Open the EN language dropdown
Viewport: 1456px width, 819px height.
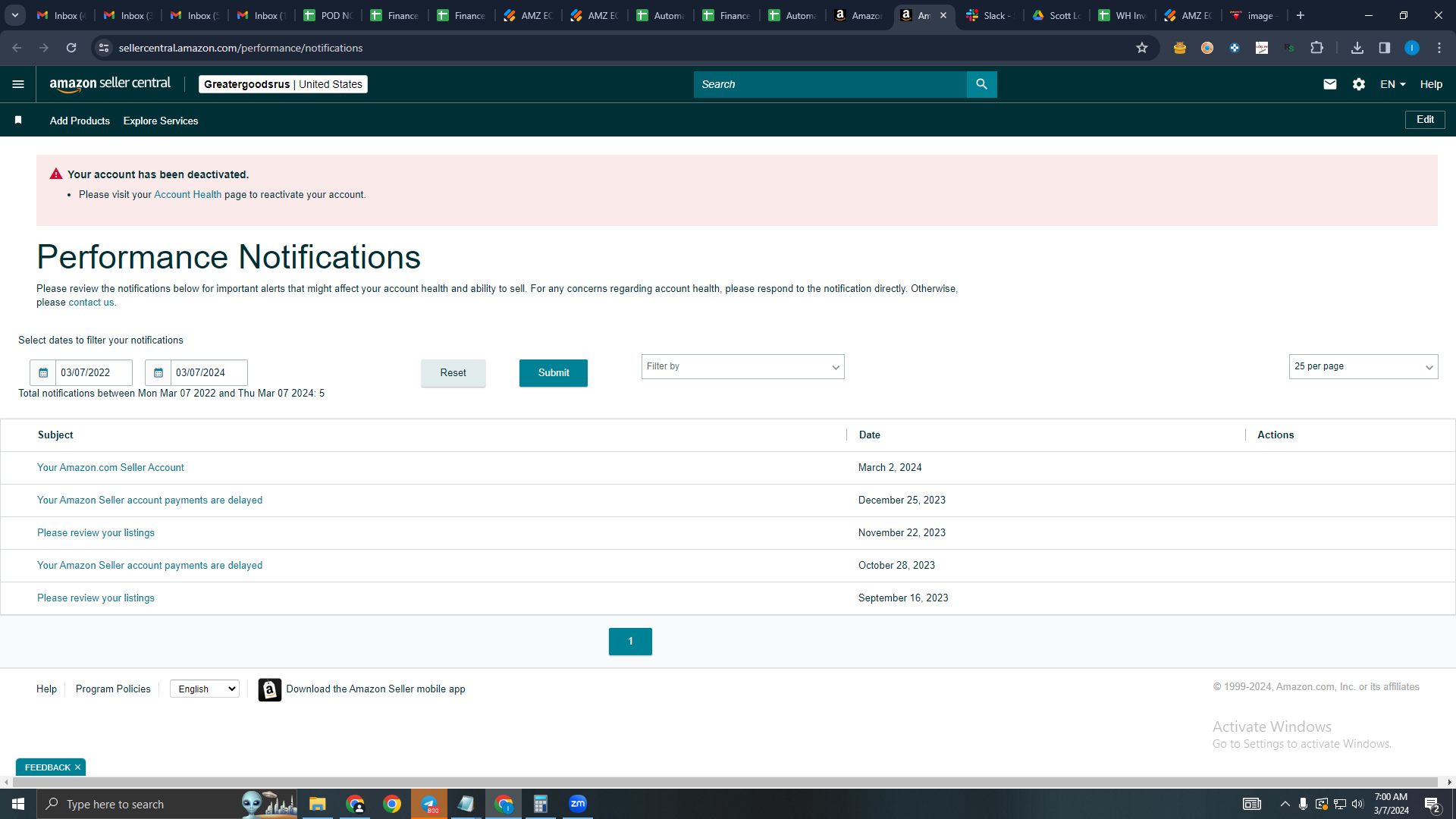pos(1393,84)
